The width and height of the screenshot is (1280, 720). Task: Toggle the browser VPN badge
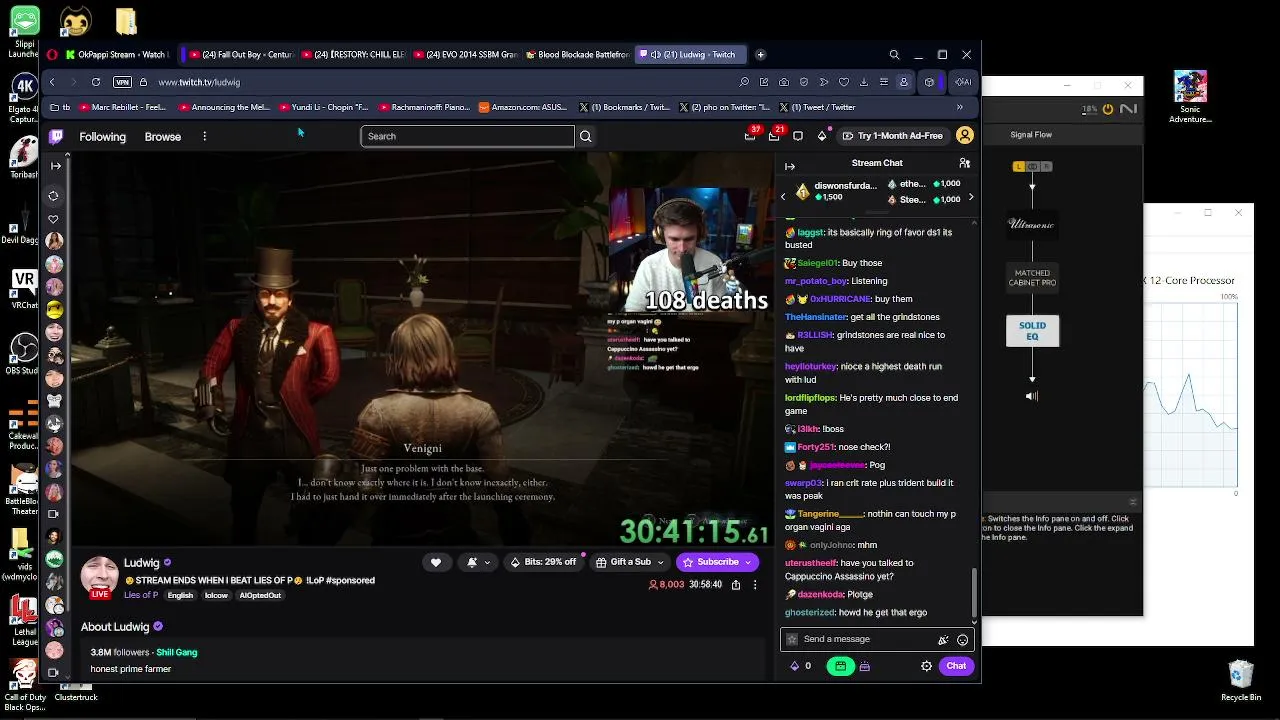[x=122, y=82]
